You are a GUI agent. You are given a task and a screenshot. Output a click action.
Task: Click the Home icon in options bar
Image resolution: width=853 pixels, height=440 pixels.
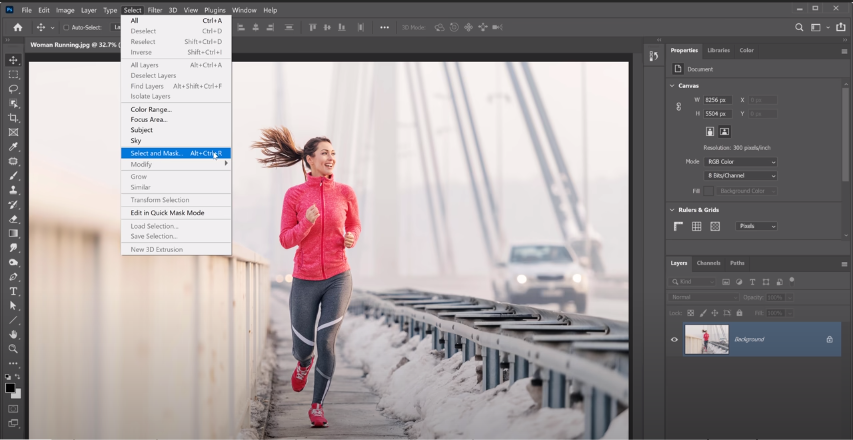[17, 27]
